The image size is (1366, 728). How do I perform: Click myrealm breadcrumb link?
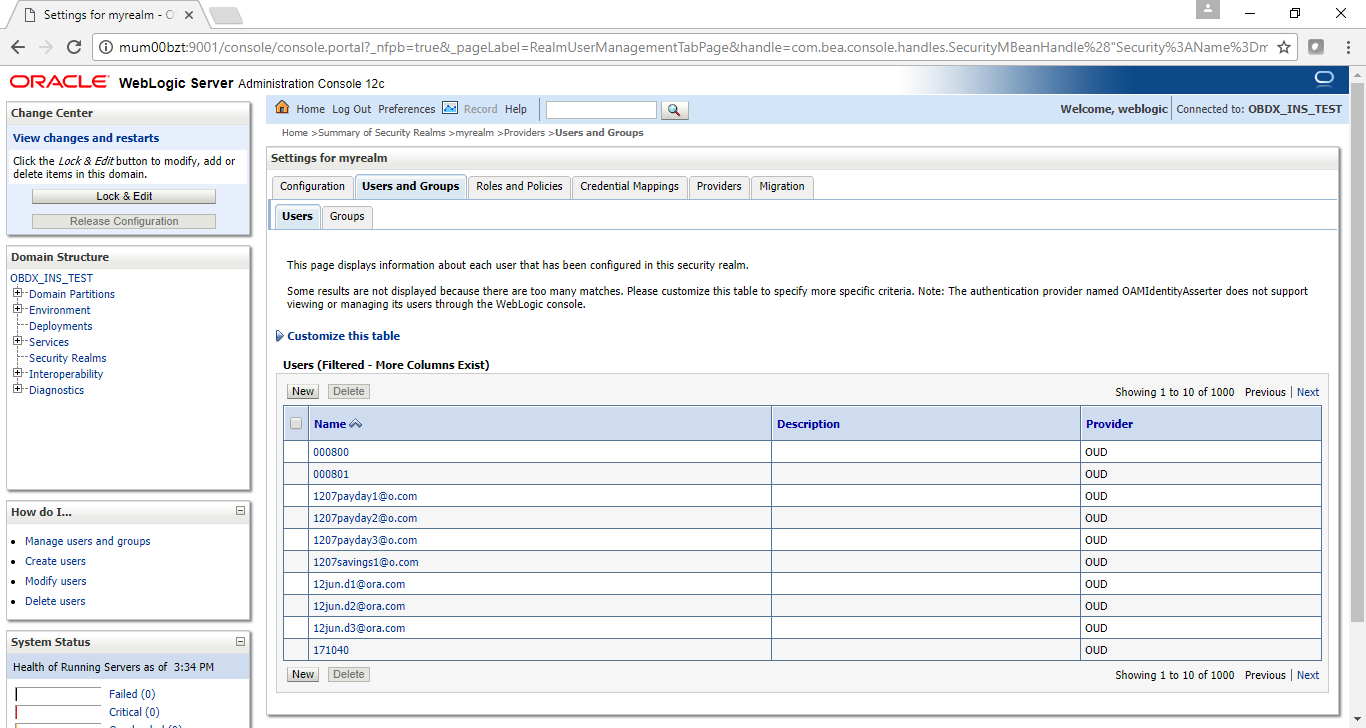pyautogui.click(x=474, y=132)
